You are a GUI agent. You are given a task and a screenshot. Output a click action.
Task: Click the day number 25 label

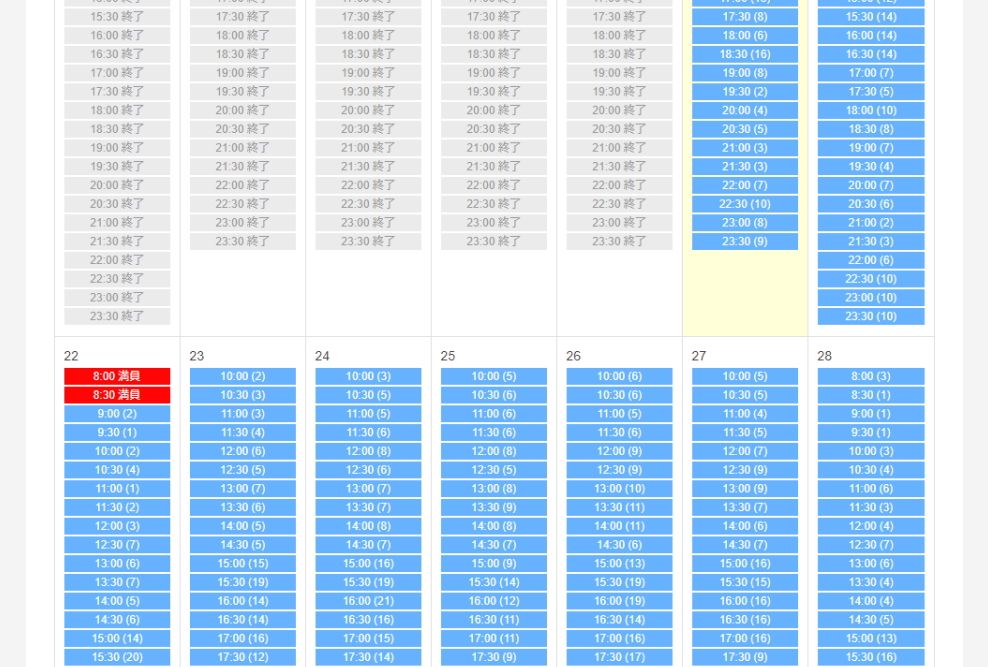(448, 356)
